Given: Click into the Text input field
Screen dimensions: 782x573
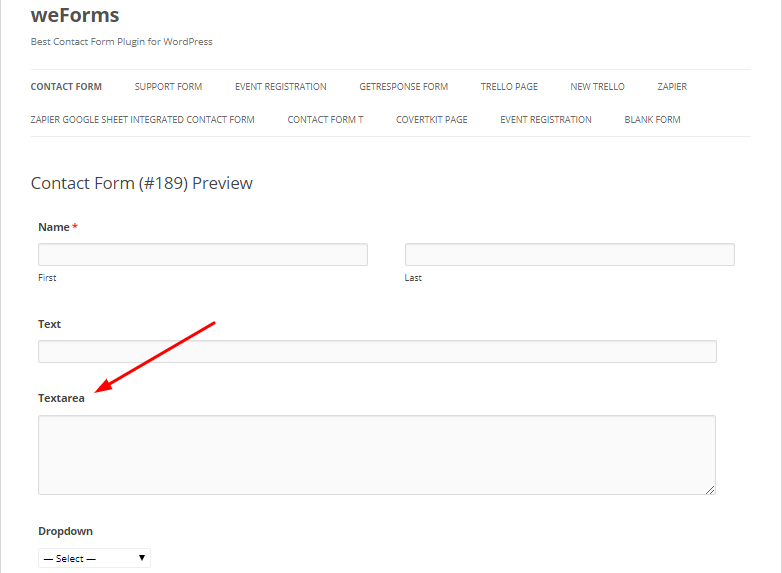Looking at the screenshot, I should tap(378, 352).
